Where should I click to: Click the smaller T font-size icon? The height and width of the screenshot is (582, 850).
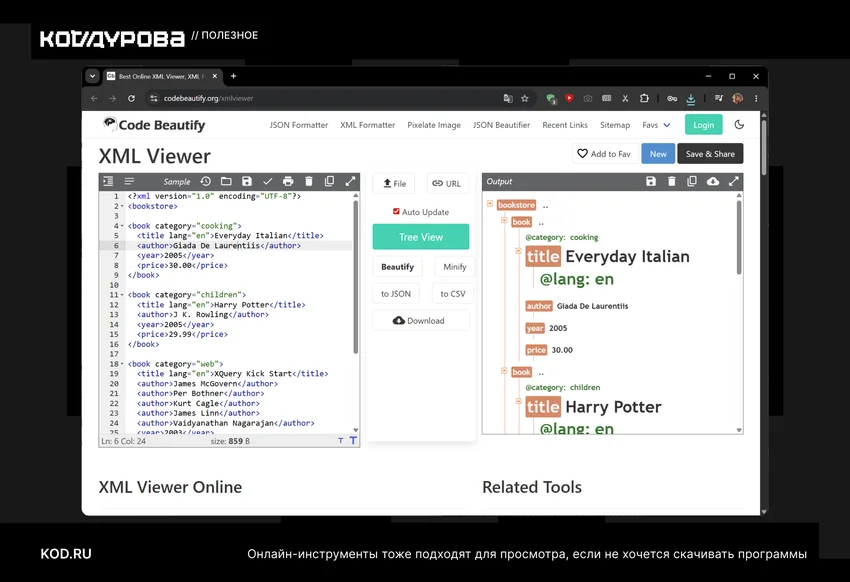(340, 441)
